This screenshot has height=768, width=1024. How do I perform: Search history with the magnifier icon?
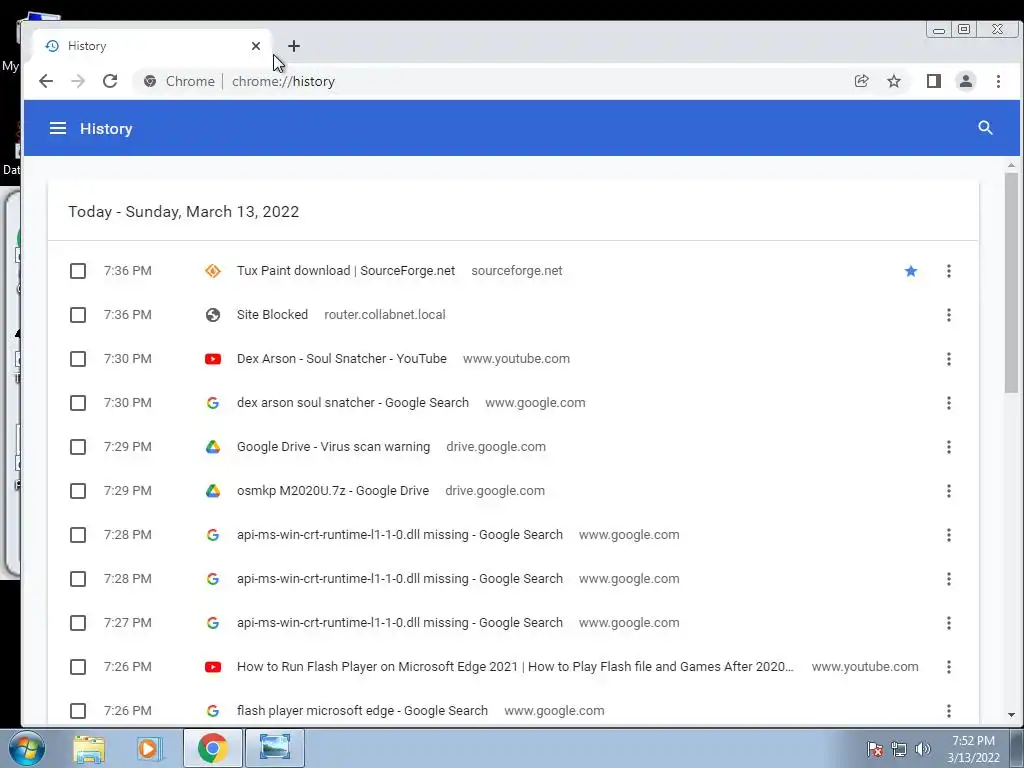tap(985, 128)
